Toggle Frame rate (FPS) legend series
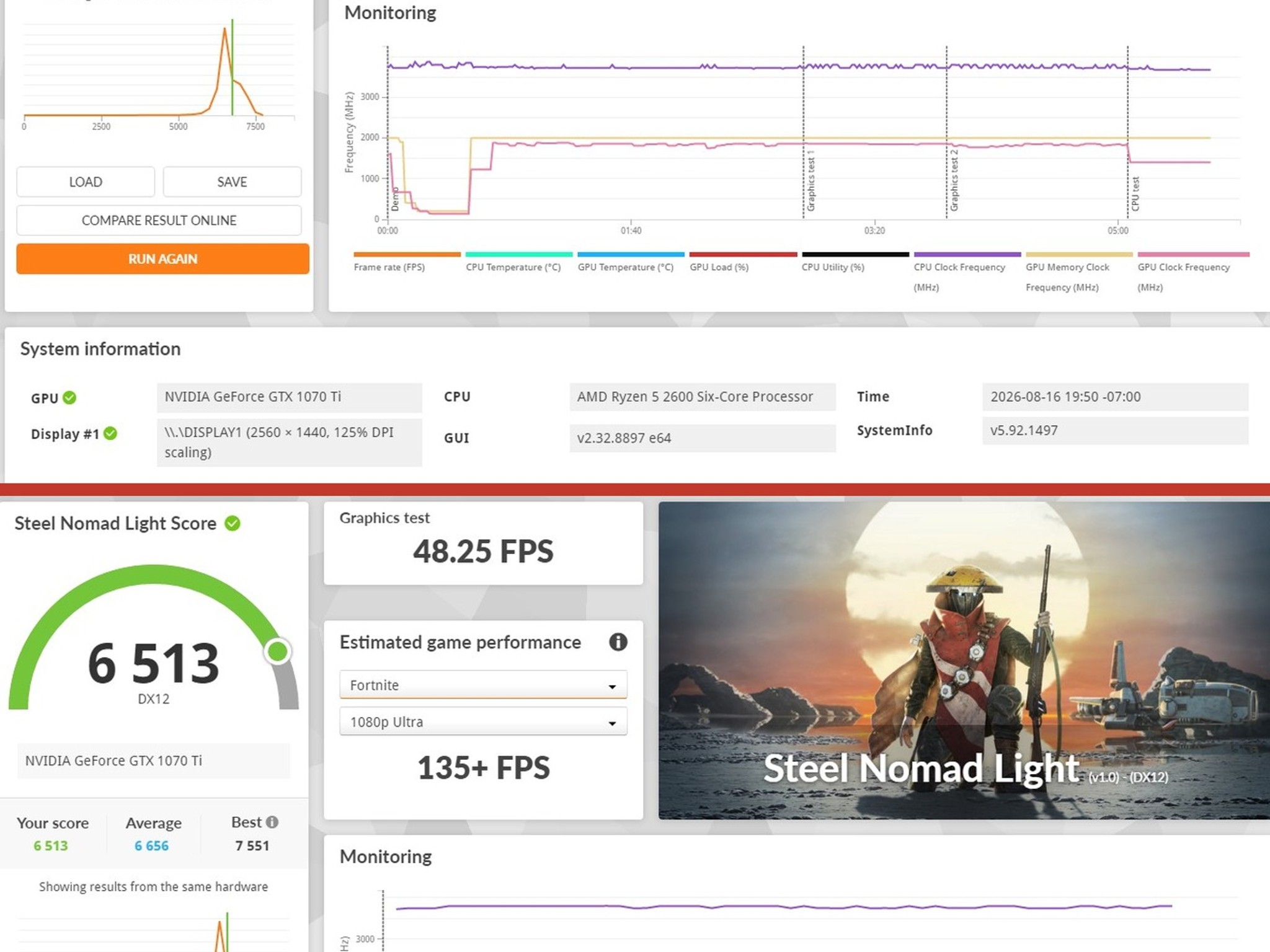 [407, 263]
